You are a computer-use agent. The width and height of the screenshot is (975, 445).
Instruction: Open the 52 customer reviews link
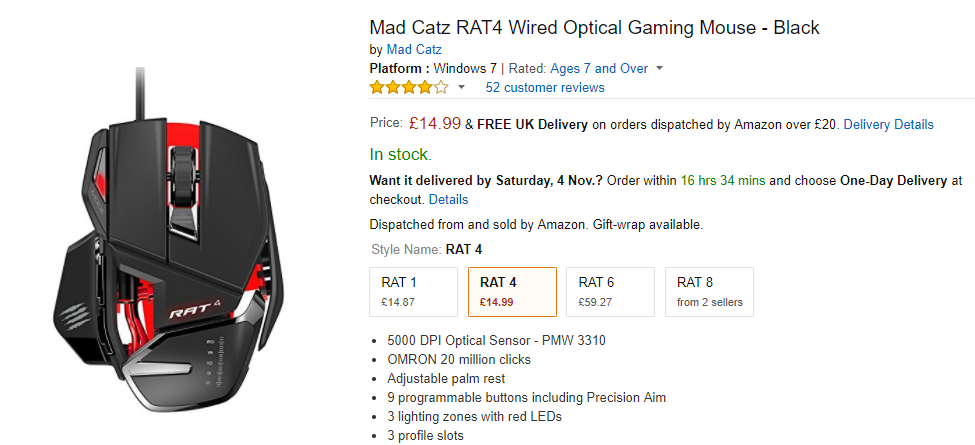coord(545,87)
